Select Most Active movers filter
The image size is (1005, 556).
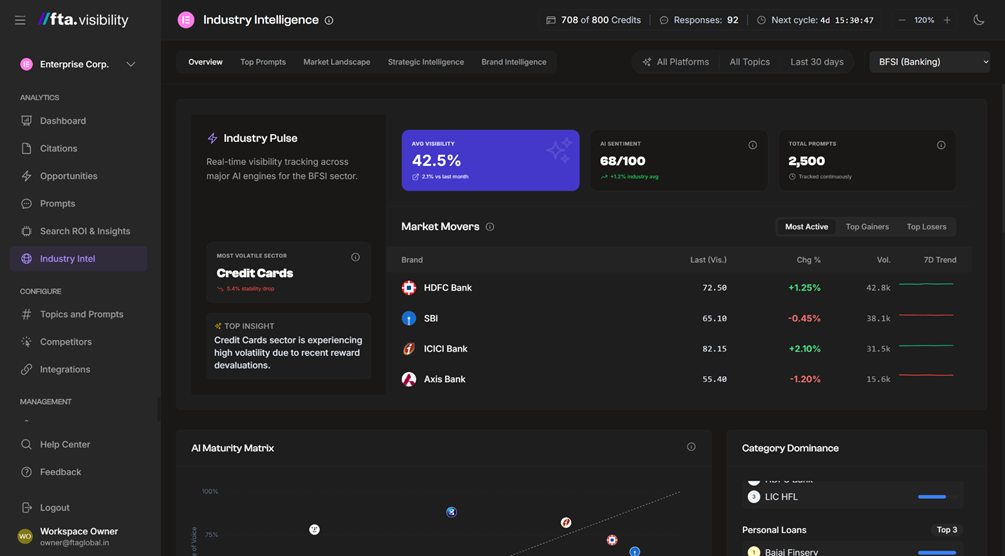806,227
